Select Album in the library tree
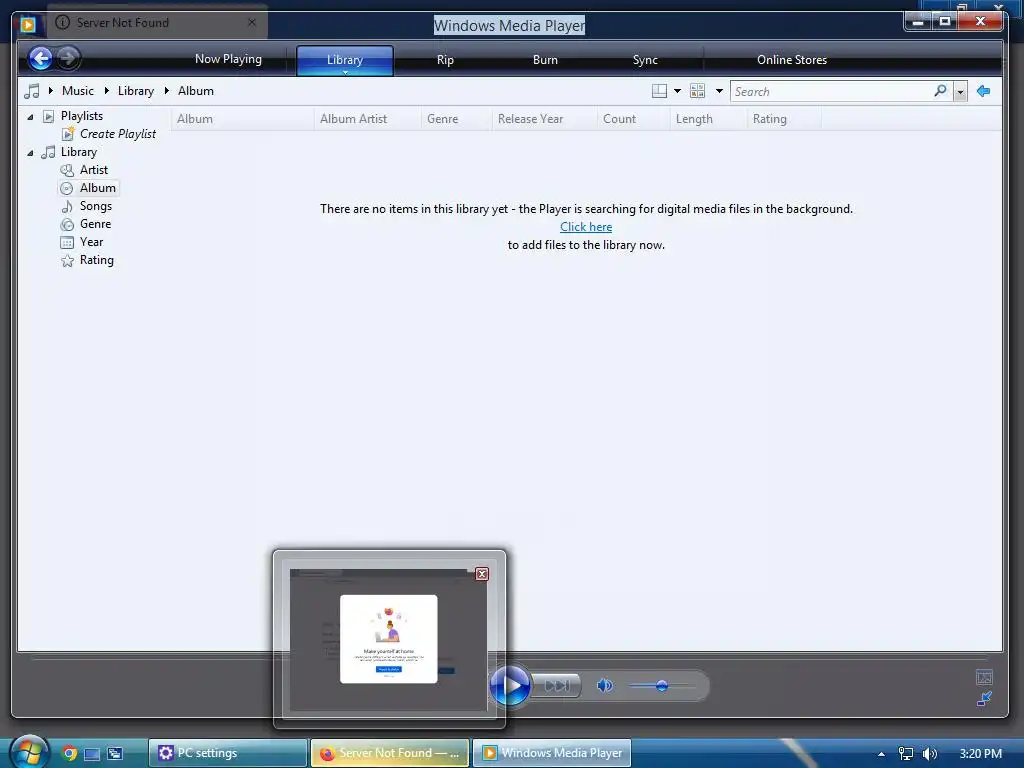 [x=97, y=188]
